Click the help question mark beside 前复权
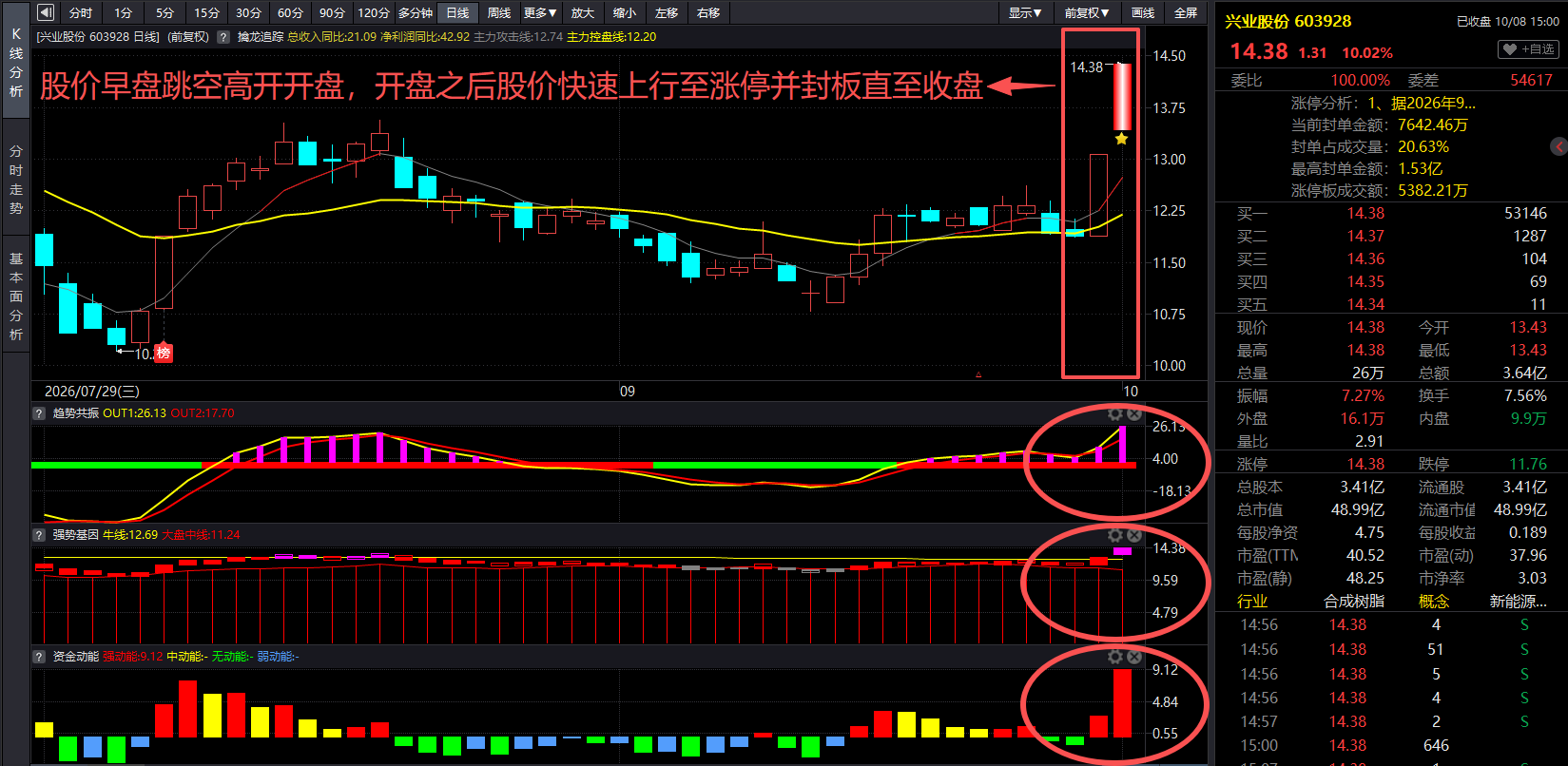1568x766 pixels. (x=223, y=37)
